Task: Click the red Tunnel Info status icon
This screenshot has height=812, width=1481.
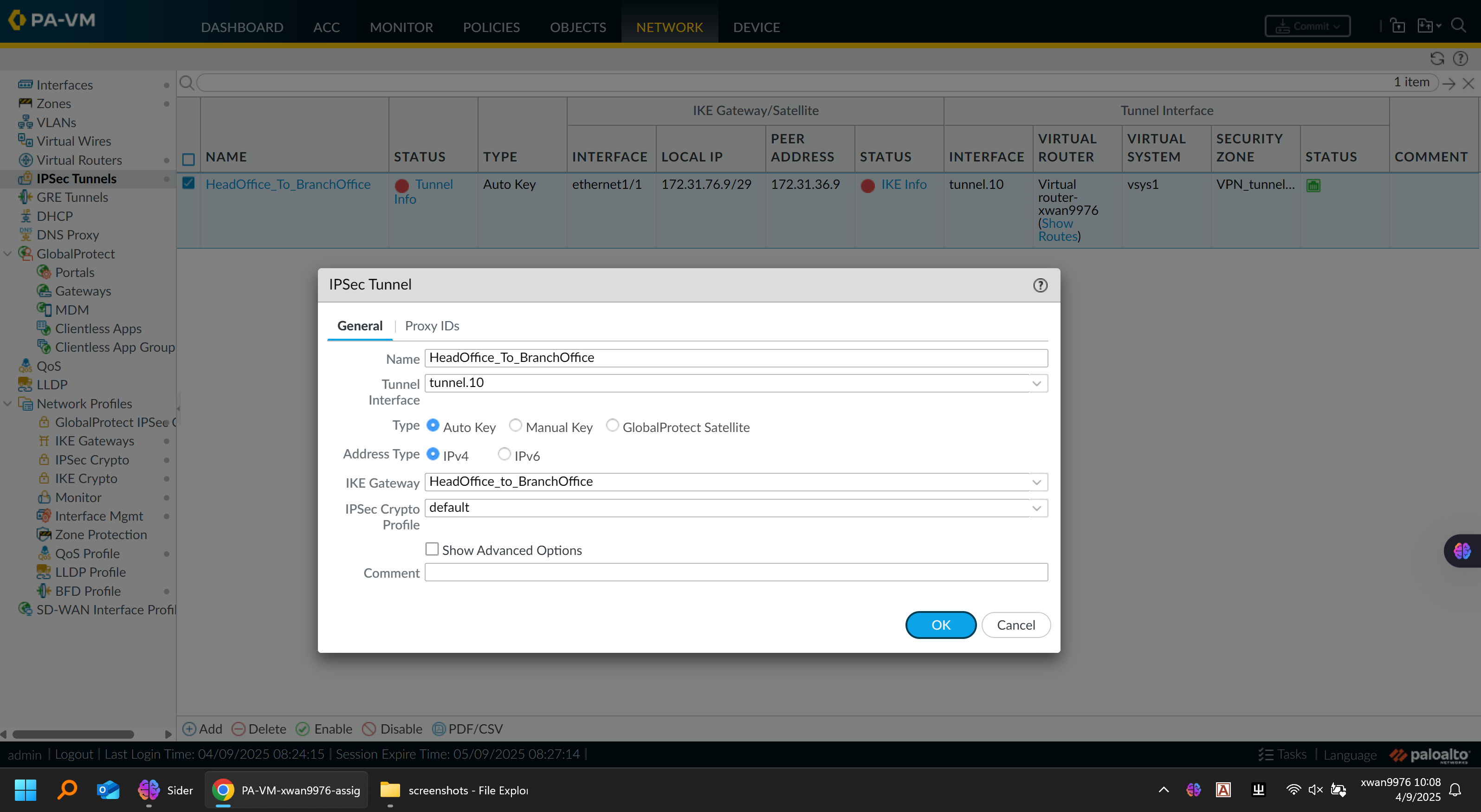Action: click(x=402, y=185)
